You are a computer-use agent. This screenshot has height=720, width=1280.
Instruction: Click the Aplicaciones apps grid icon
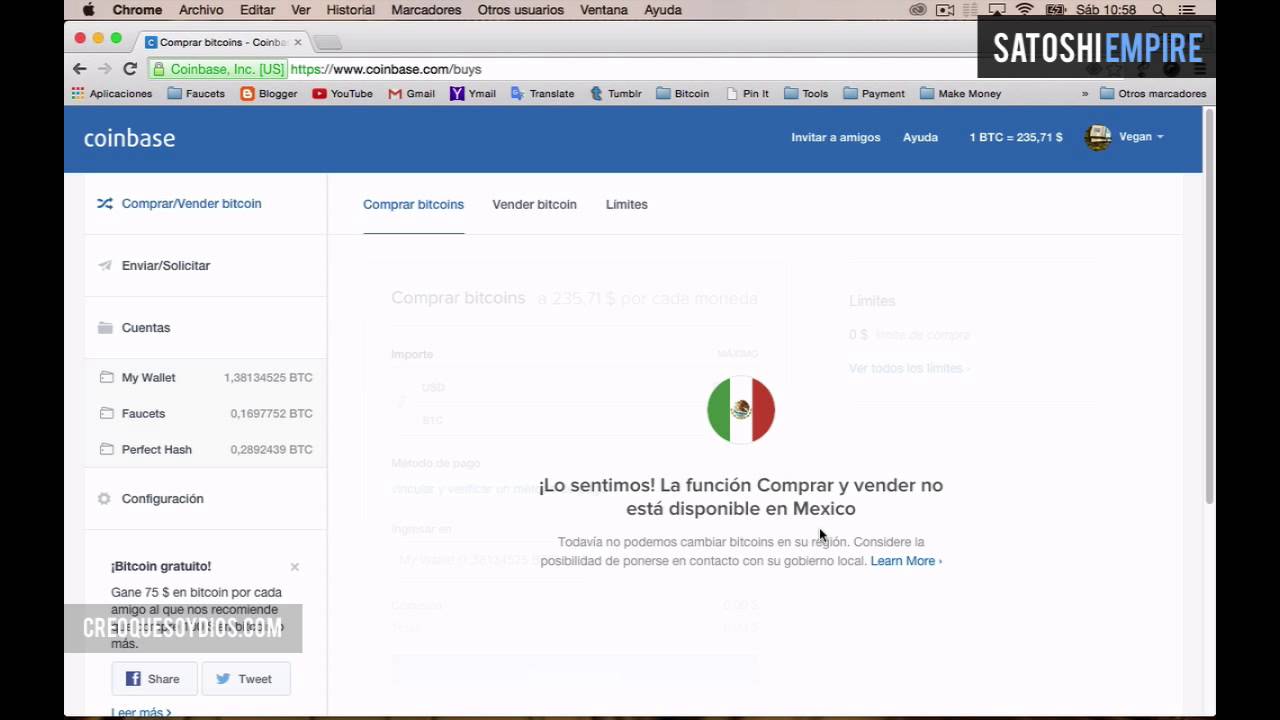click(x=78, y=93)
